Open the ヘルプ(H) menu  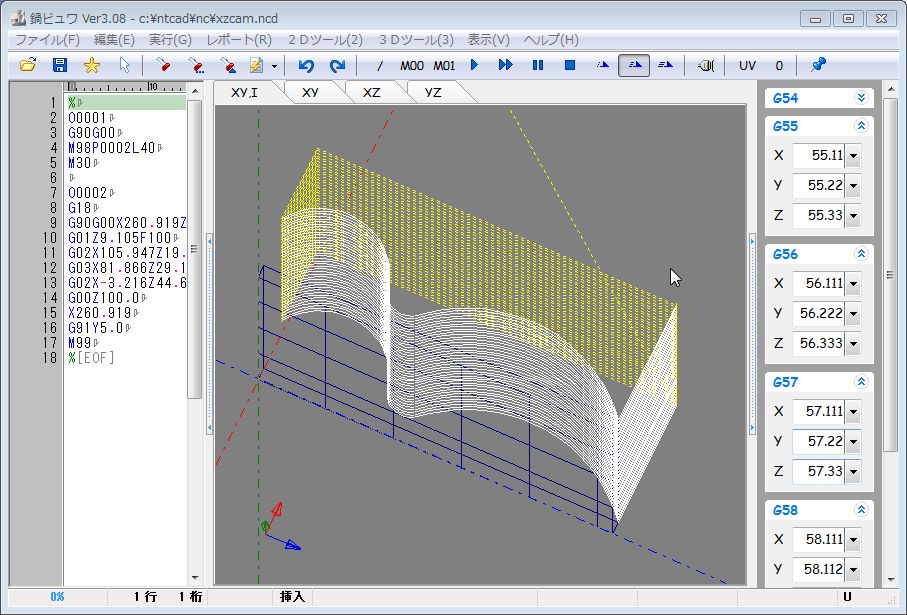click(551, 40)
